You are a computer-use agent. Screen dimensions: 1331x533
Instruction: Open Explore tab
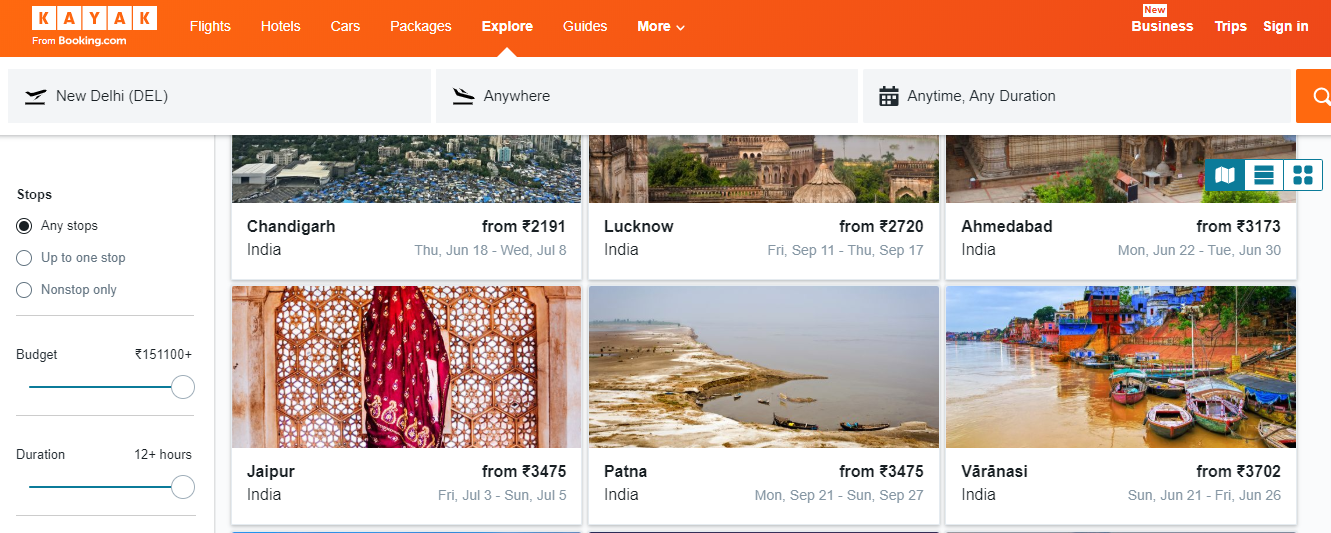pyautogui.click(x=507, y=26)
